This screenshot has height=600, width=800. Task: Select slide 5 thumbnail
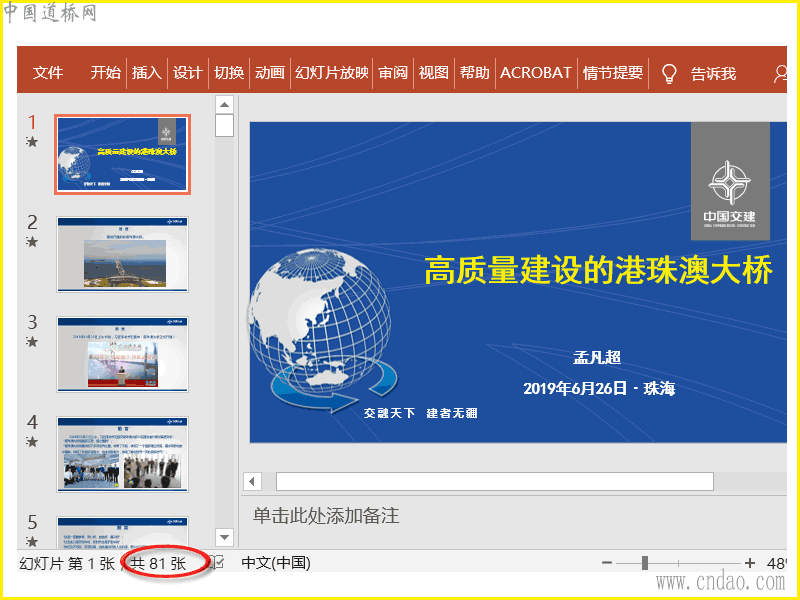[122, 532]
